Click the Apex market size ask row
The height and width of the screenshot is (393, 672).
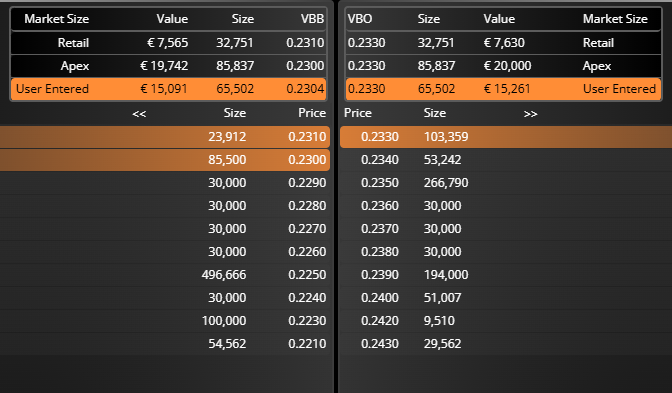coord(503,66)
